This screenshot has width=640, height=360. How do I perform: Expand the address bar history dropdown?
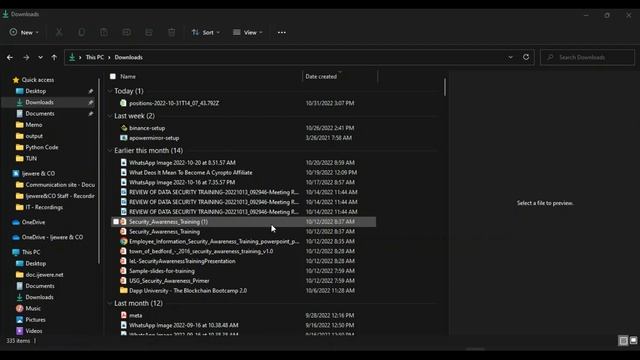click(x=510, y=58)
